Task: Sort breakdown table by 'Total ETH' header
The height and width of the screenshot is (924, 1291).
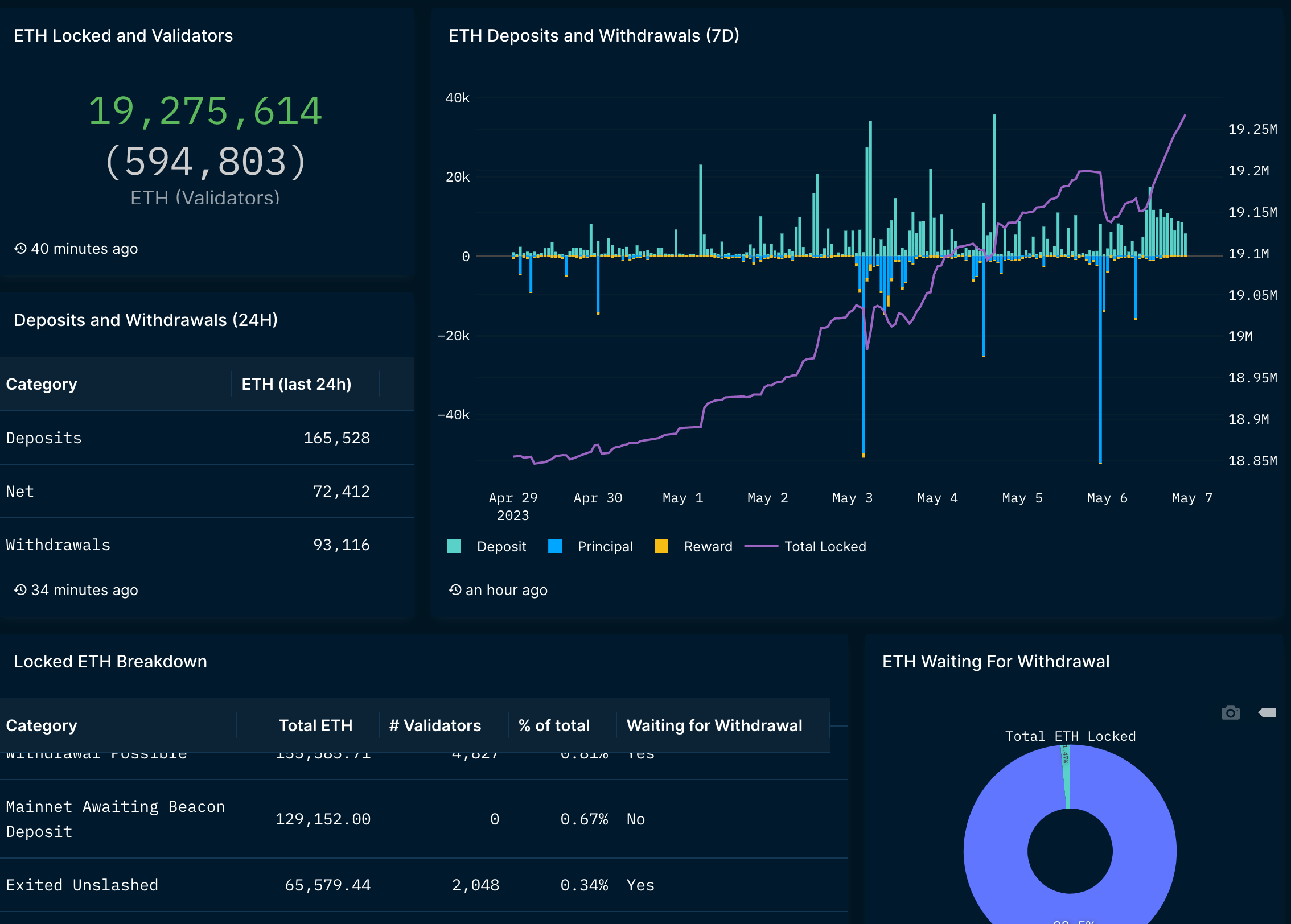Action: (315, 725)
